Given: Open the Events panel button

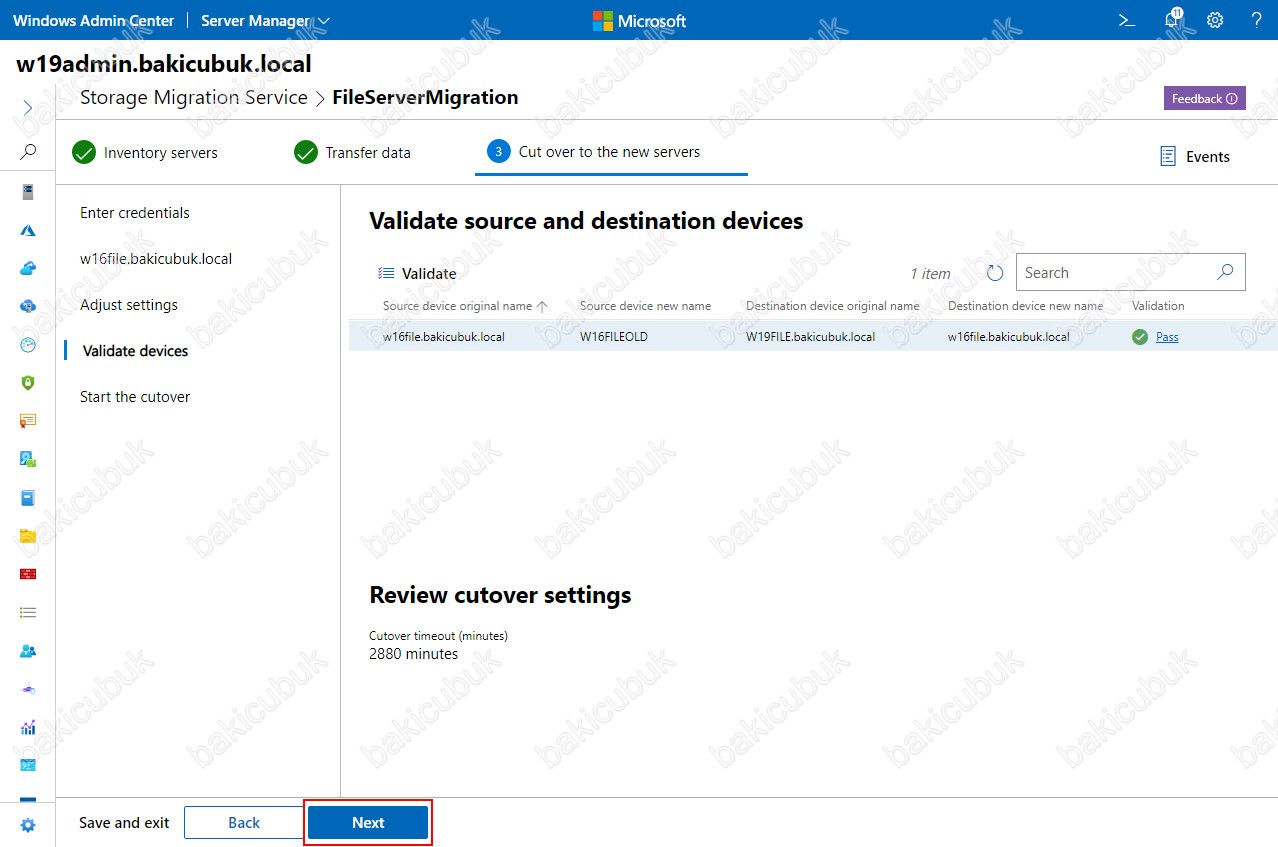Looking at the screenshot, I should click(1195, 156).
